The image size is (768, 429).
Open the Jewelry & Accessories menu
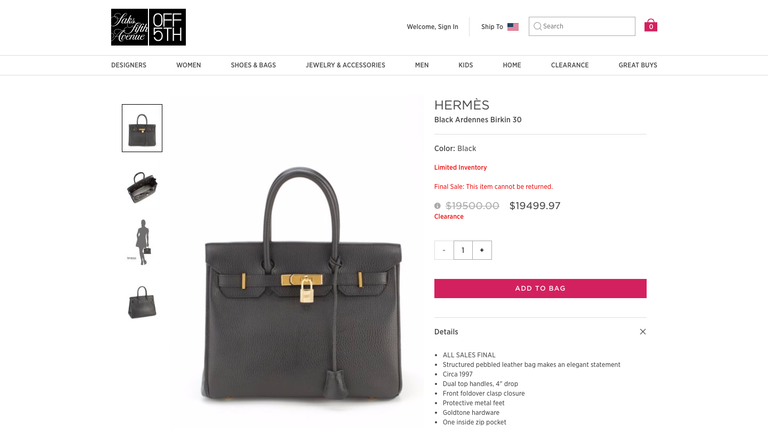345,65
